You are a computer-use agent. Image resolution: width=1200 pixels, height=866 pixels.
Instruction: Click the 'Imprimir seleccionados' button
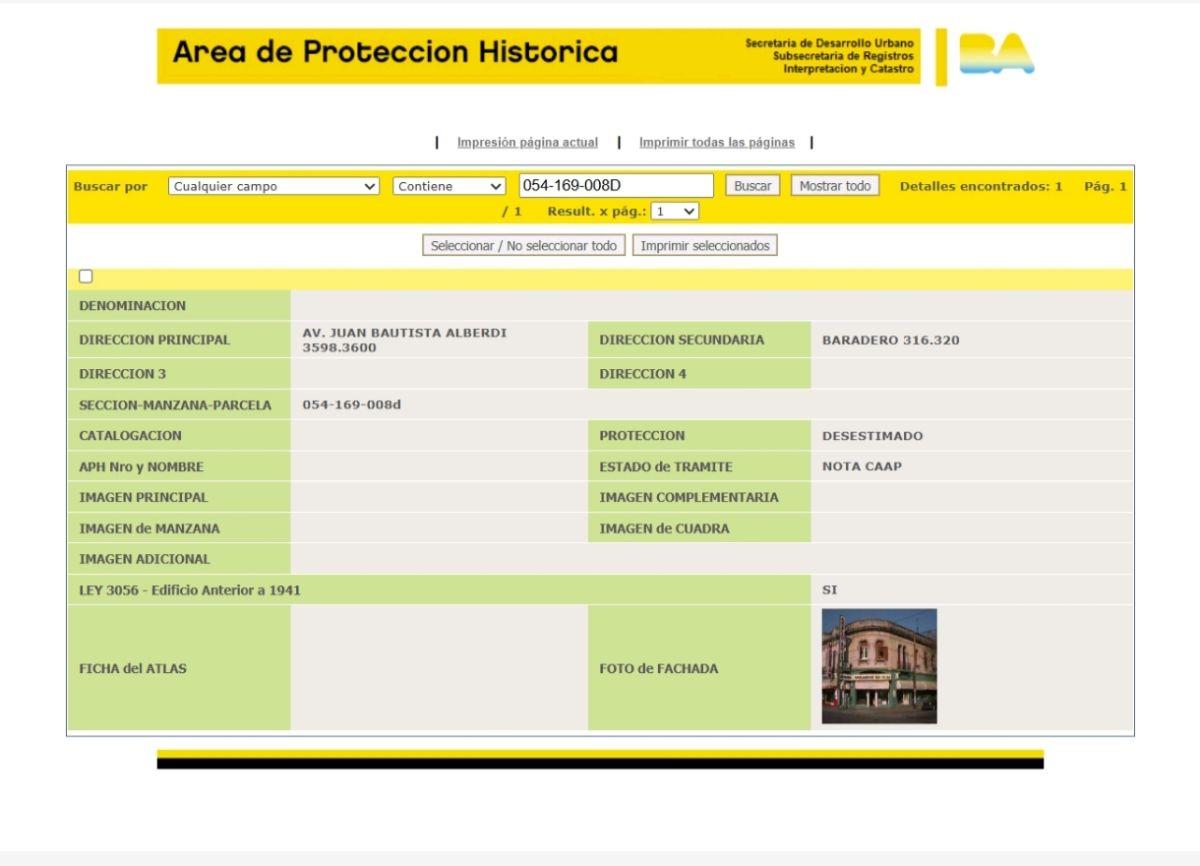705,246
